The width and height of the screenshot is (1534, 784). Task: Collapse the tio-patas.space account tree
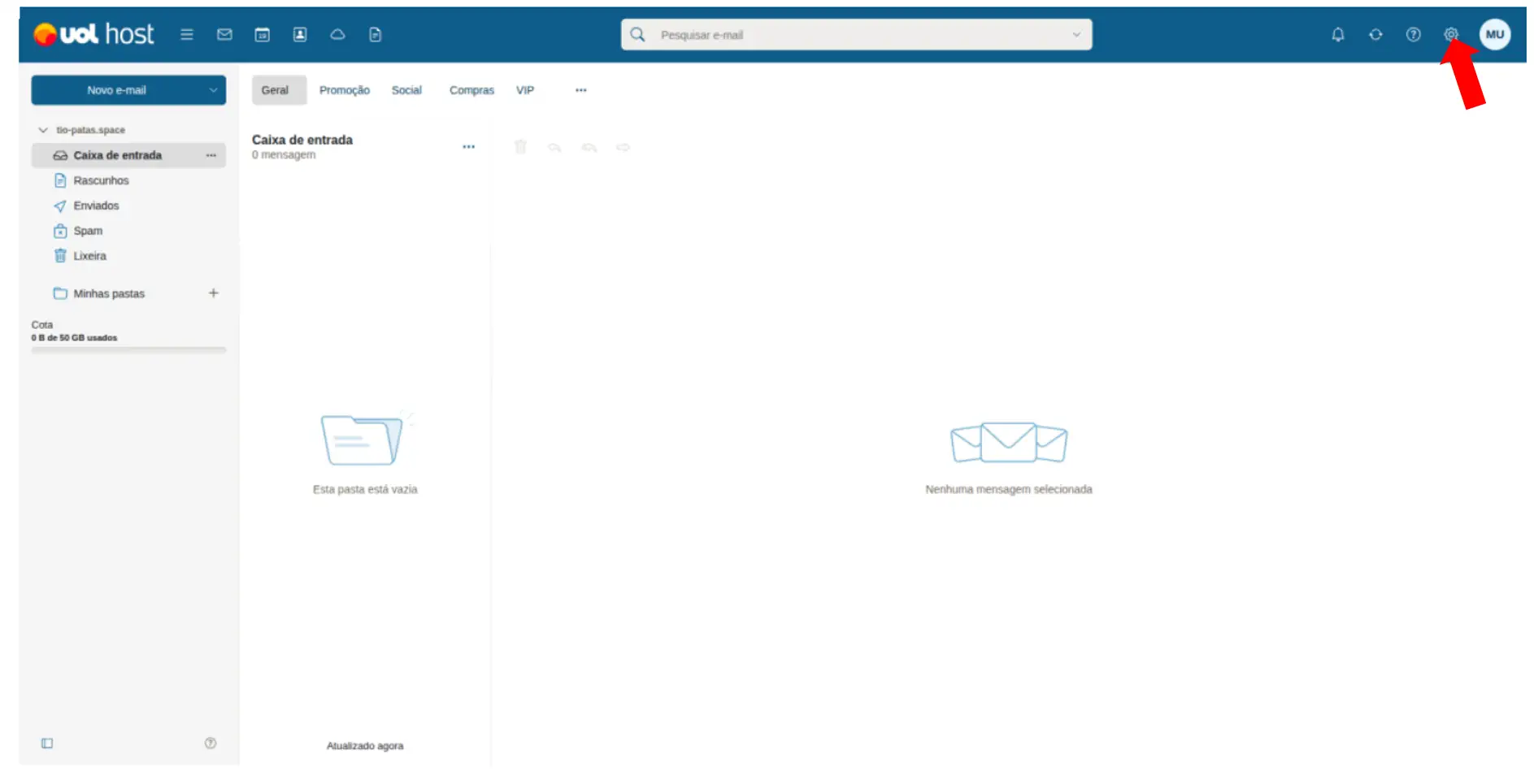43,130
